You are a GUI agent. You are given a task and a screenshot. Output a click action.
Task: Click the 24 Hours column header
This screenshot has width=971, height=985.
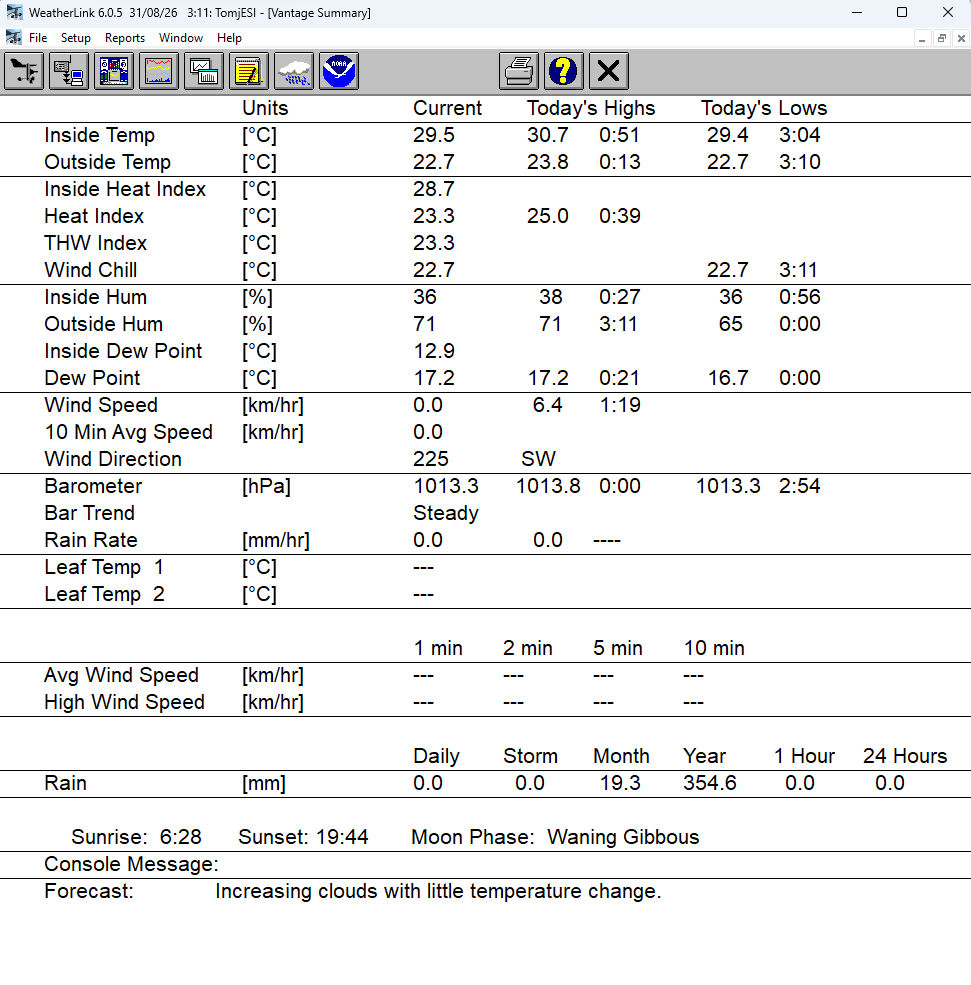pyautogui.click(x=904, y=756)
